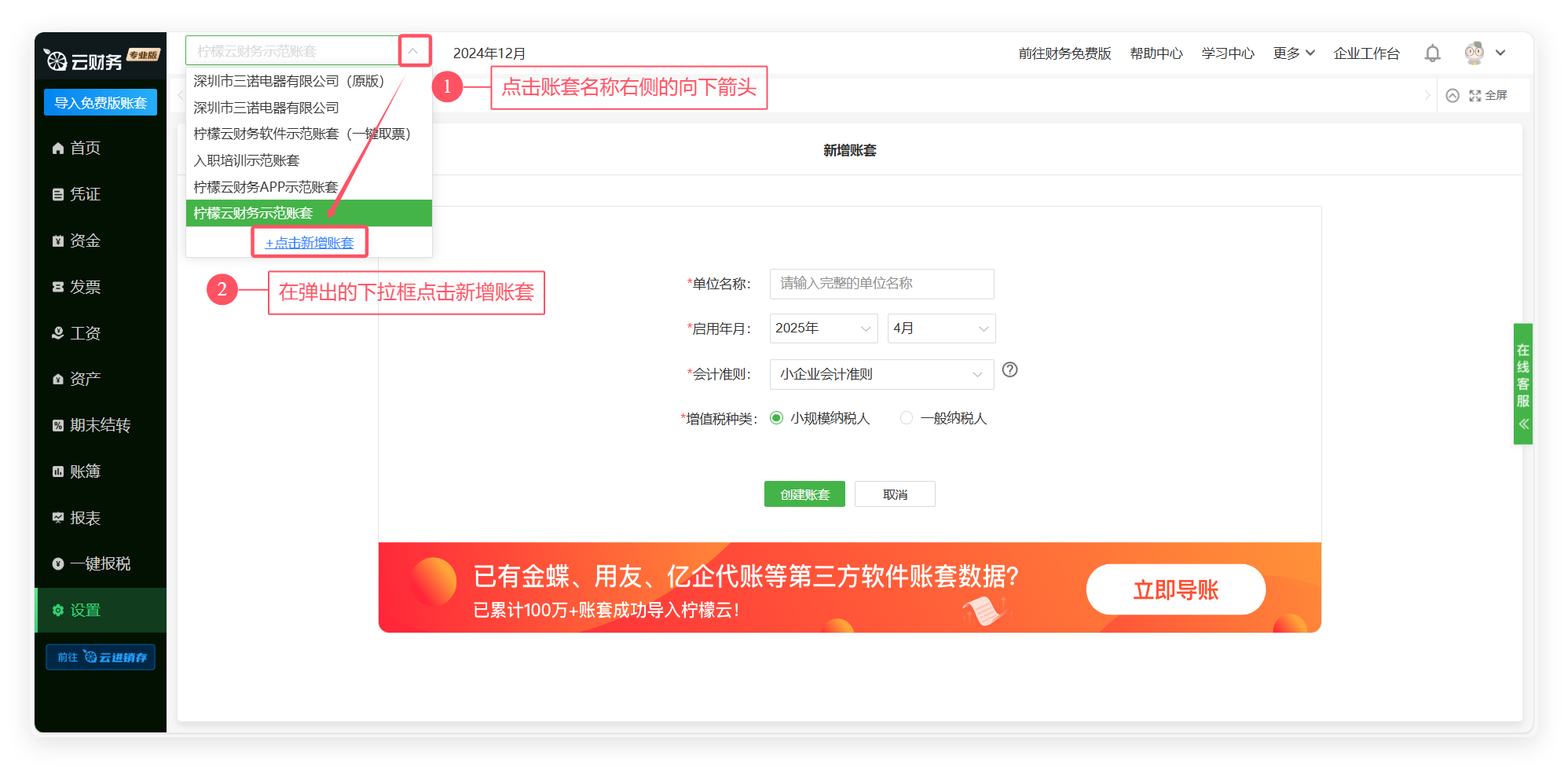Select 一般纳税人 radio option
This screenshot has height=767, width=1568.
[x=907, y=418]
